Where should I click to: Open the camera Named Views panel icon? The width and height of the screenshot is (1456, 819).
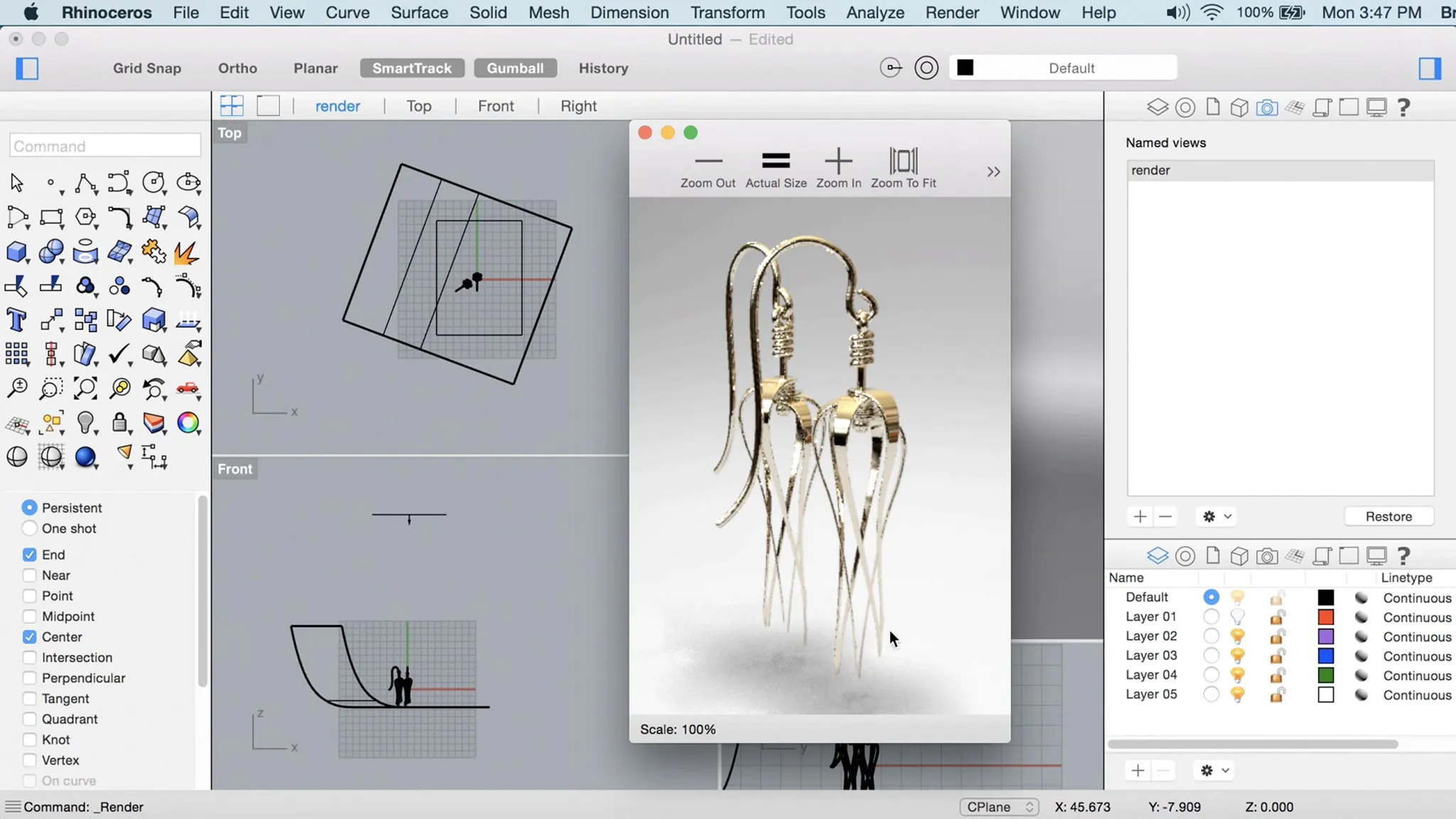(x=1266, y=107)
